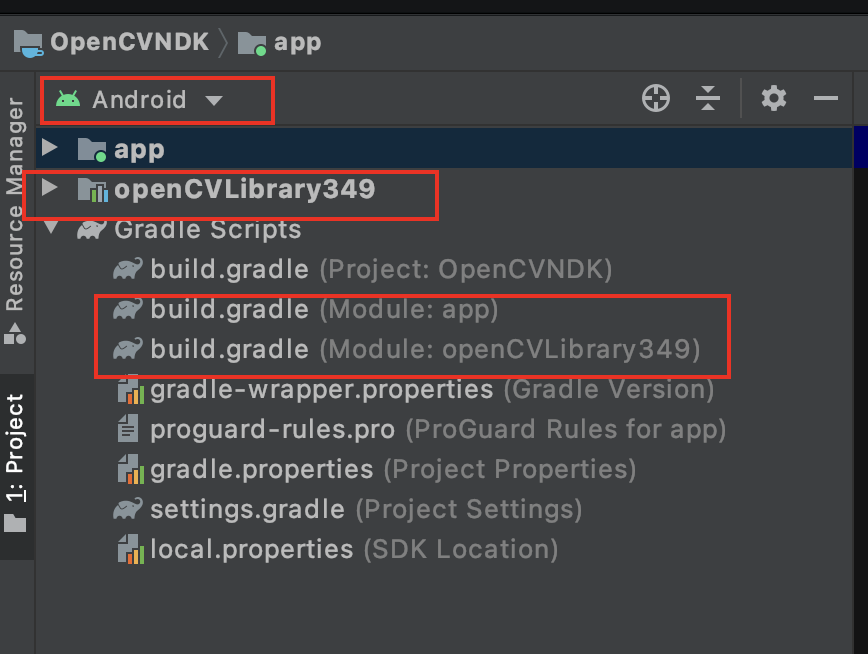Select the Gradle Scripts node
Screen dimensions: 868x654
[443, 229]
